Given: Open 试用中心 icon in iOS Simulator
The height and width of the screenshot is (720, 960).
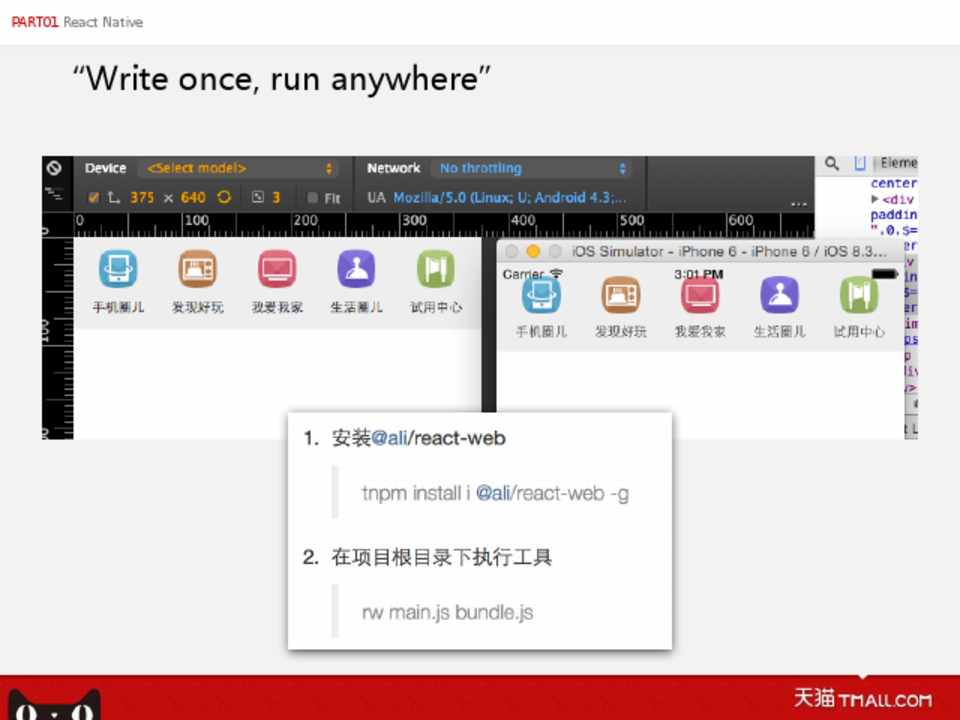Looking at the screenshot, I should pos(858,295).
